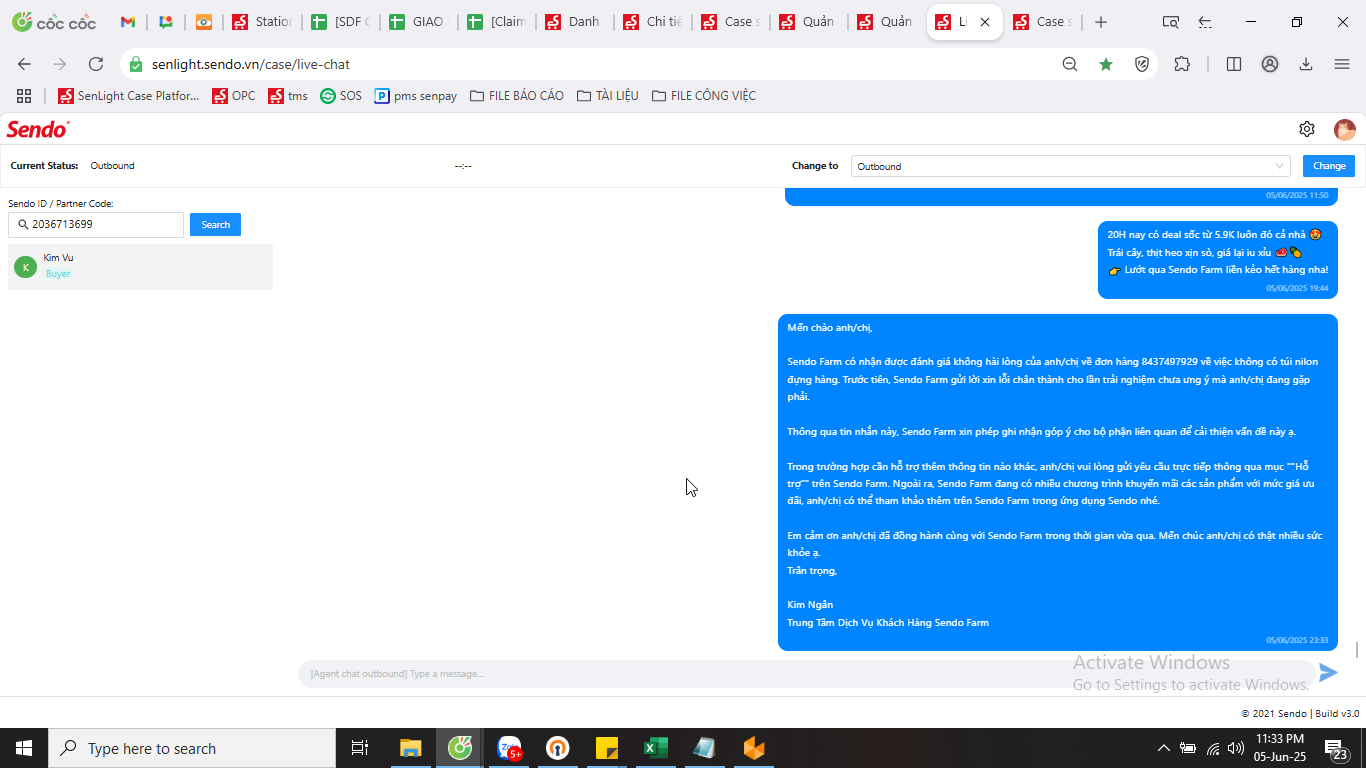Switch to the Danh tab

coord(574,22)
